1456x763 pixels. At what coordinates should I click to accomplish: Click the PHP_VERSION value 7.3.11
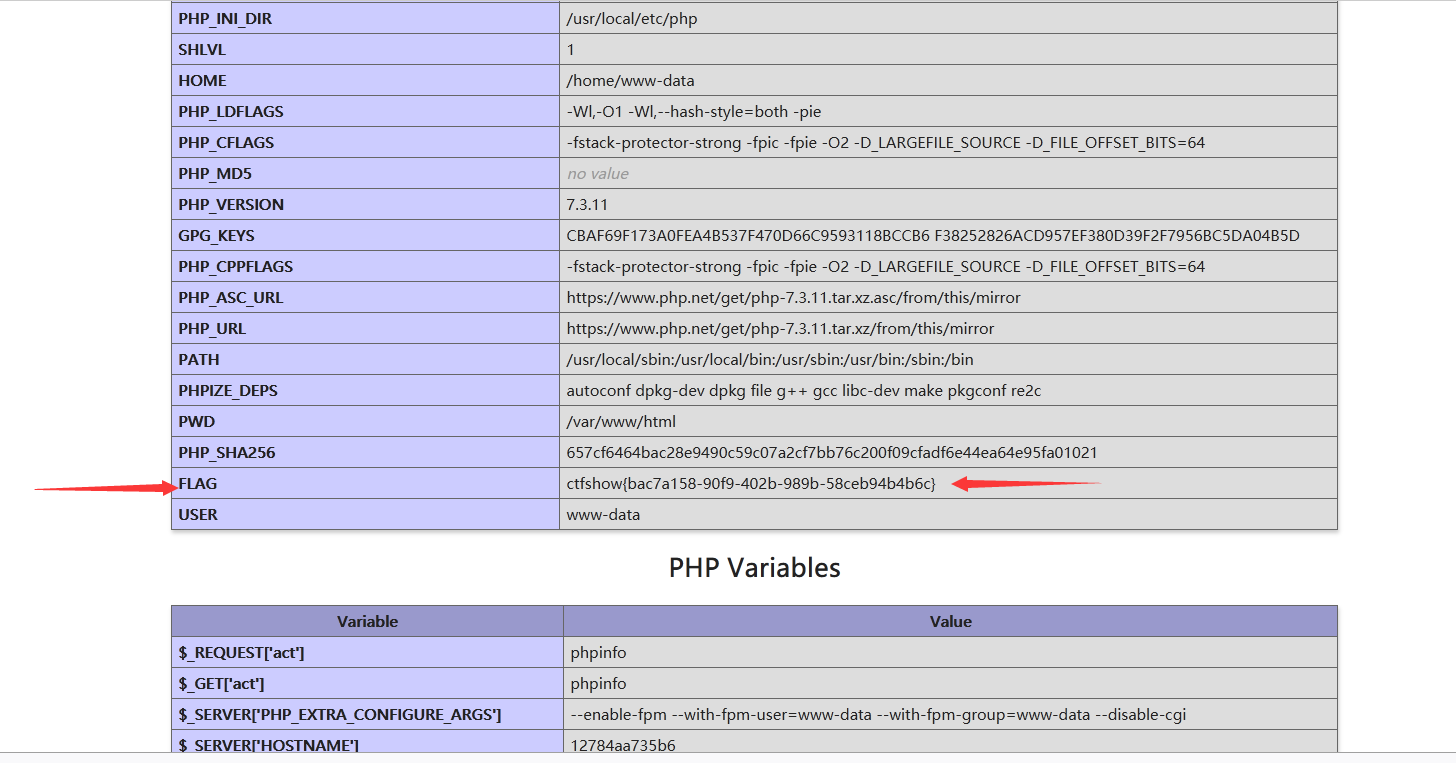click(x=587, y=205)
